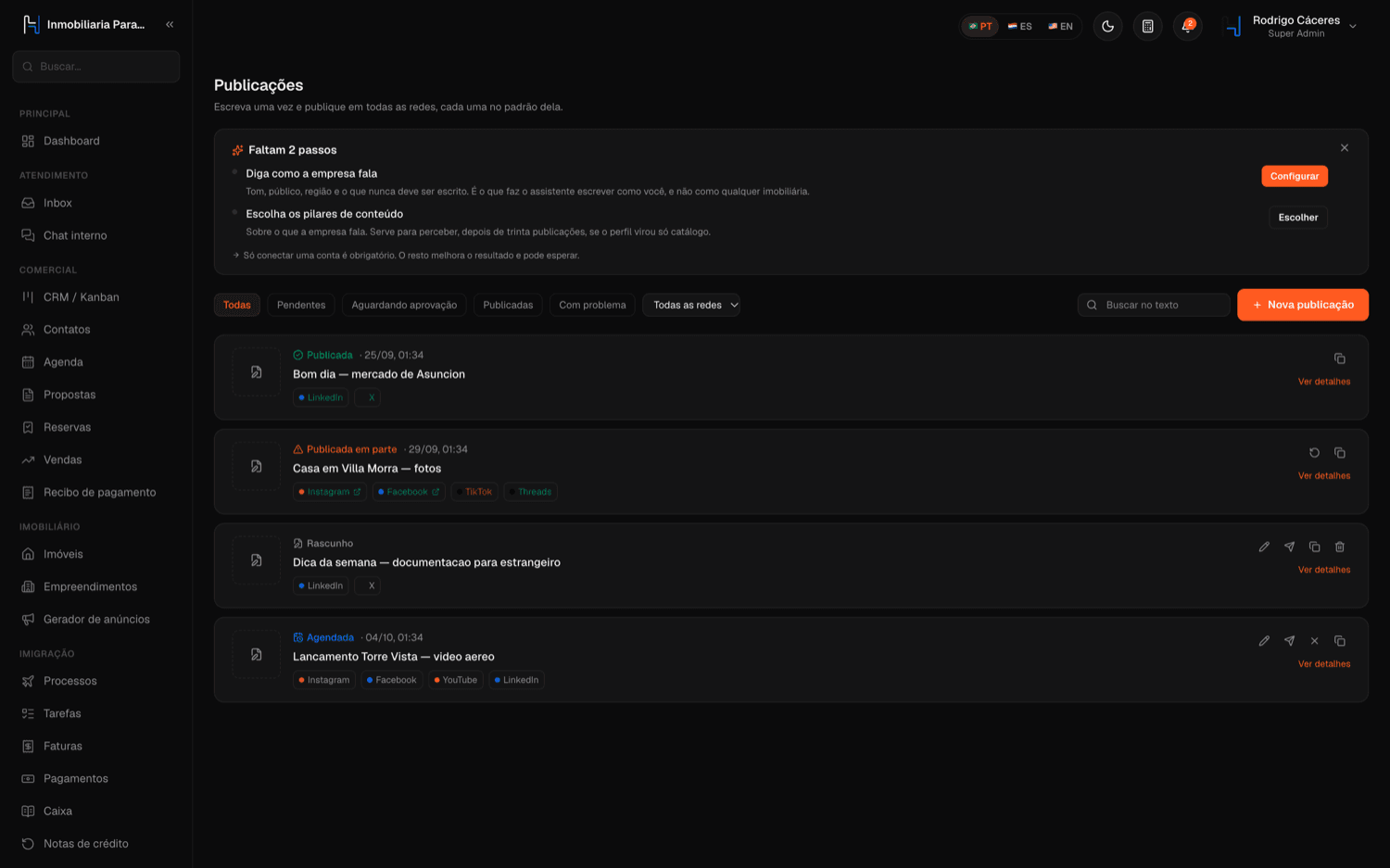Image resolution: width=1390 pixels, height=868 pixels.
Task: Click the Configurar button
Action: [1294, 176]
